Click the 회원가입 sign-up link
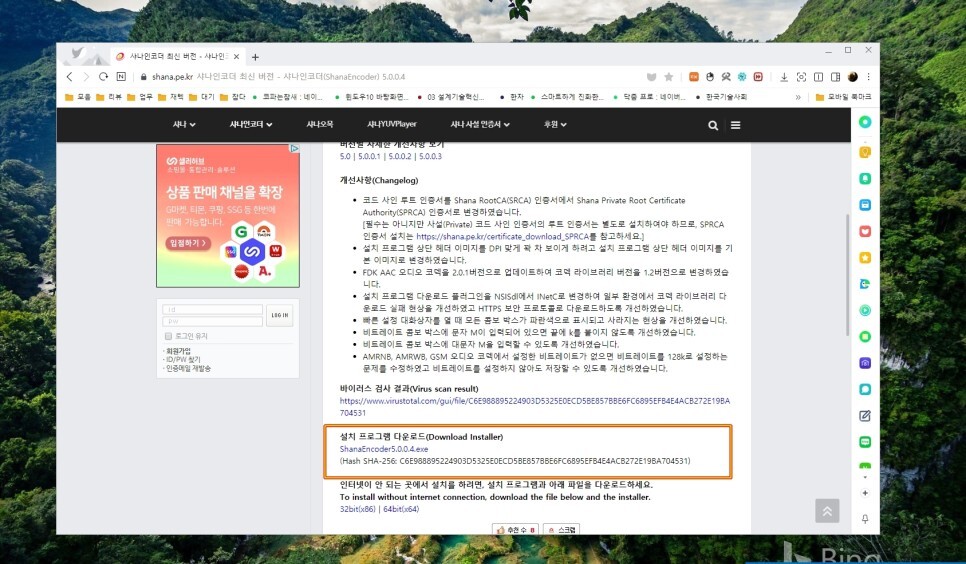Image resolution: width=966 pixels, height=564 pixels. [x=178, y=351]
